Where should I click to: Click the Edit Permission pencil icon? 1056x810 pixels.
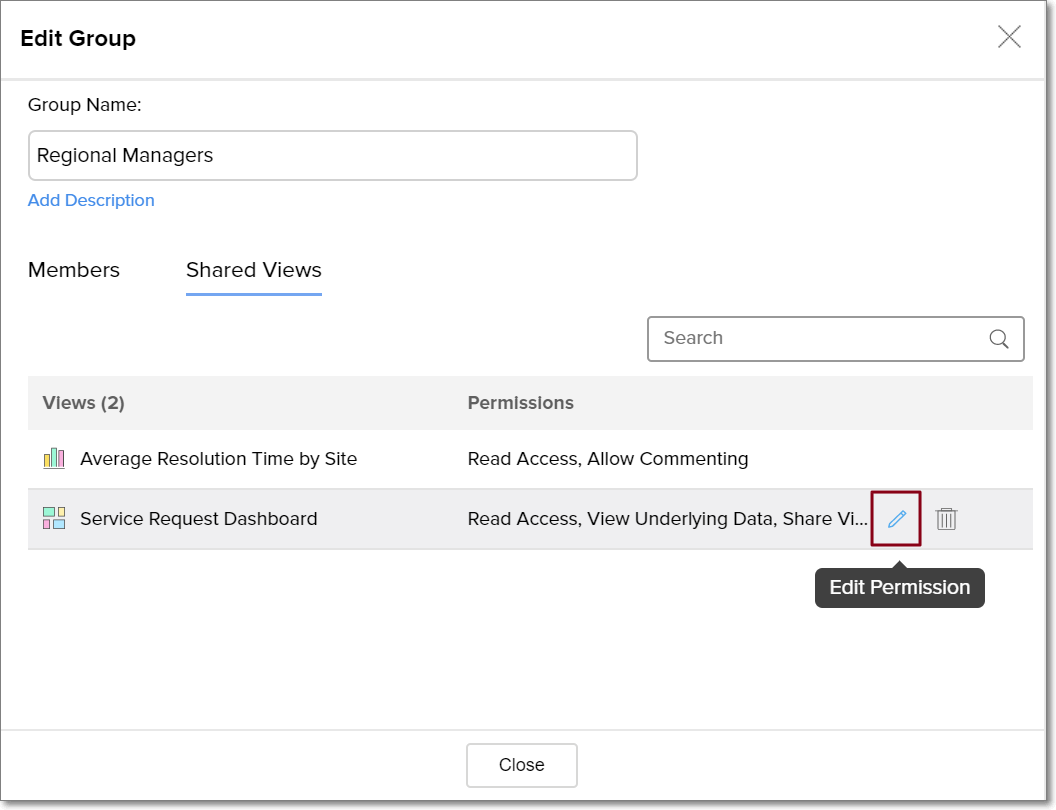(x=897, y=519)
